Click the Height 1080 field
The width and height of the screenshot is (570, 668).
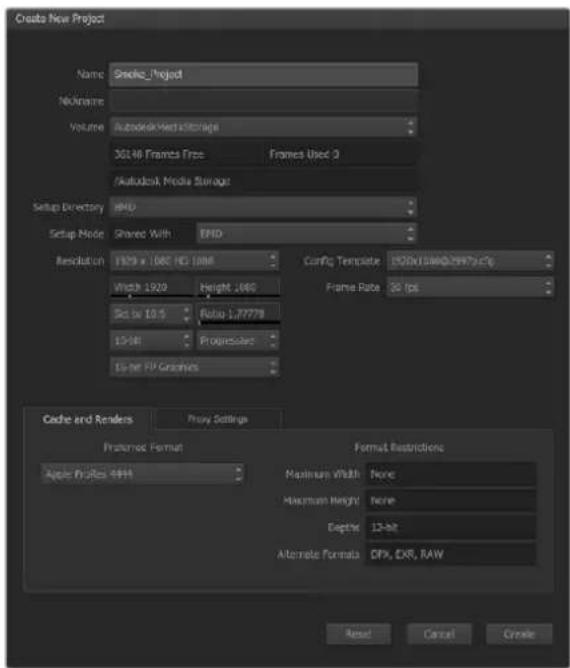click(238, 288)
